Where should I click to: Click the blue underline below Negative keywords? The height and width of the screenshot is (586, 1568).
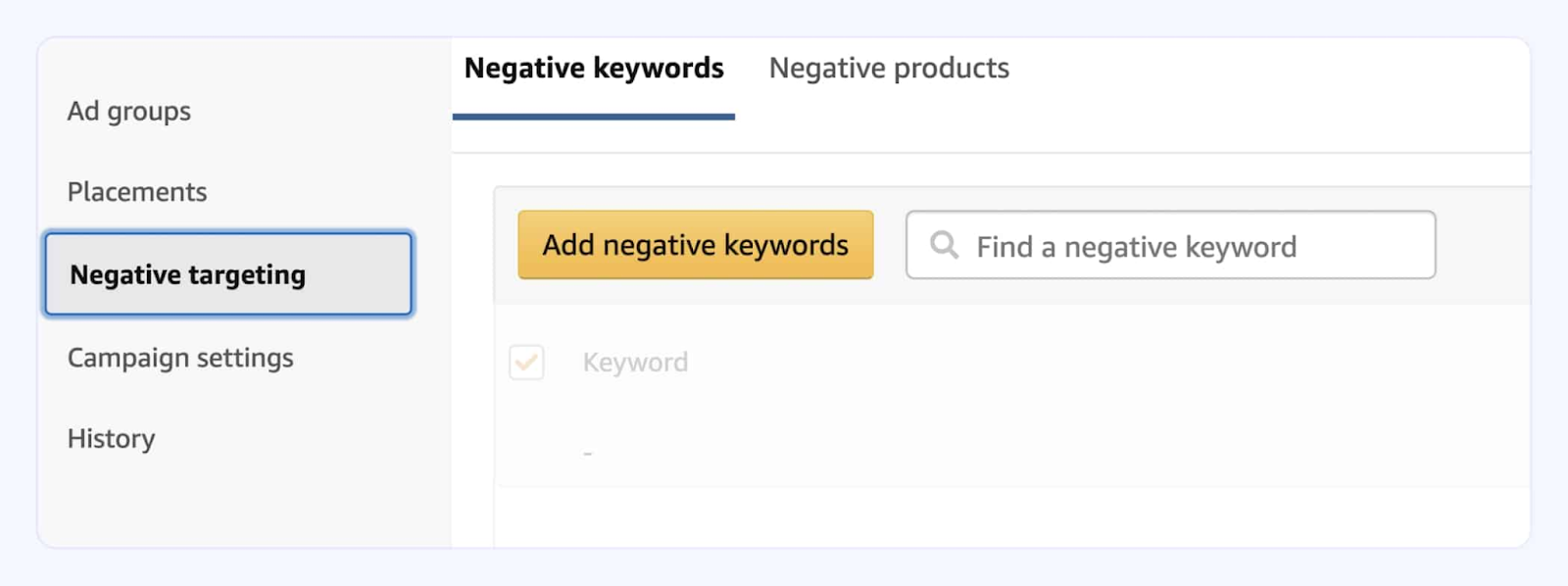[x=594, y=117]
